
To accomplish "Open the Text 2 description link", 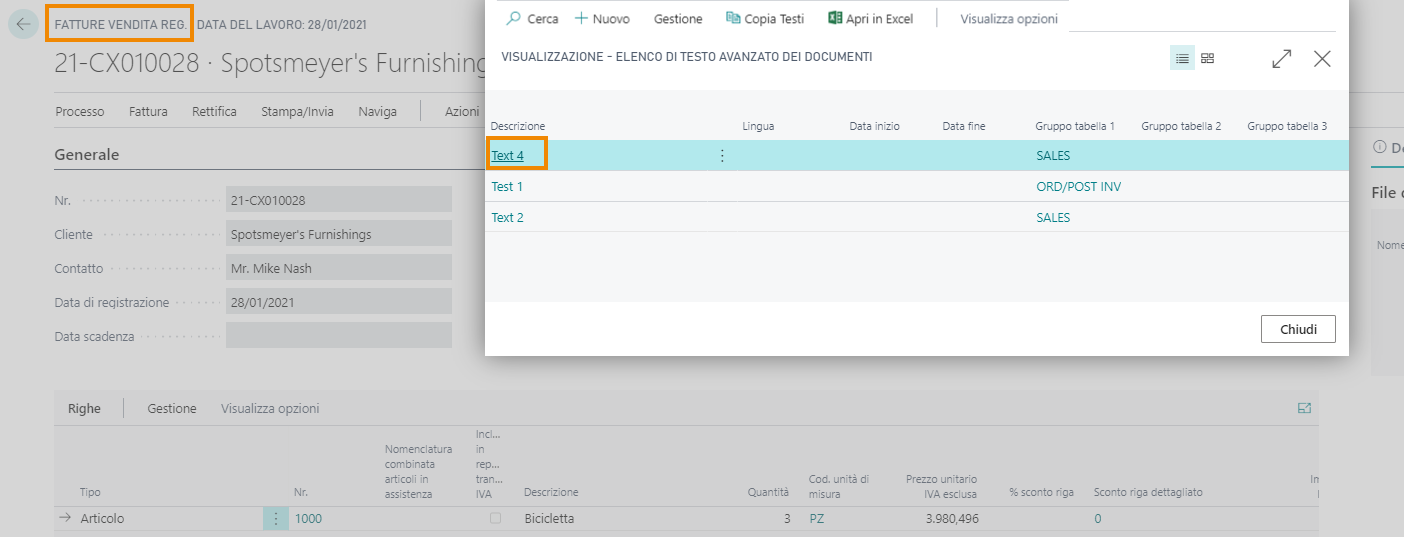I will (x=507, y=218).
